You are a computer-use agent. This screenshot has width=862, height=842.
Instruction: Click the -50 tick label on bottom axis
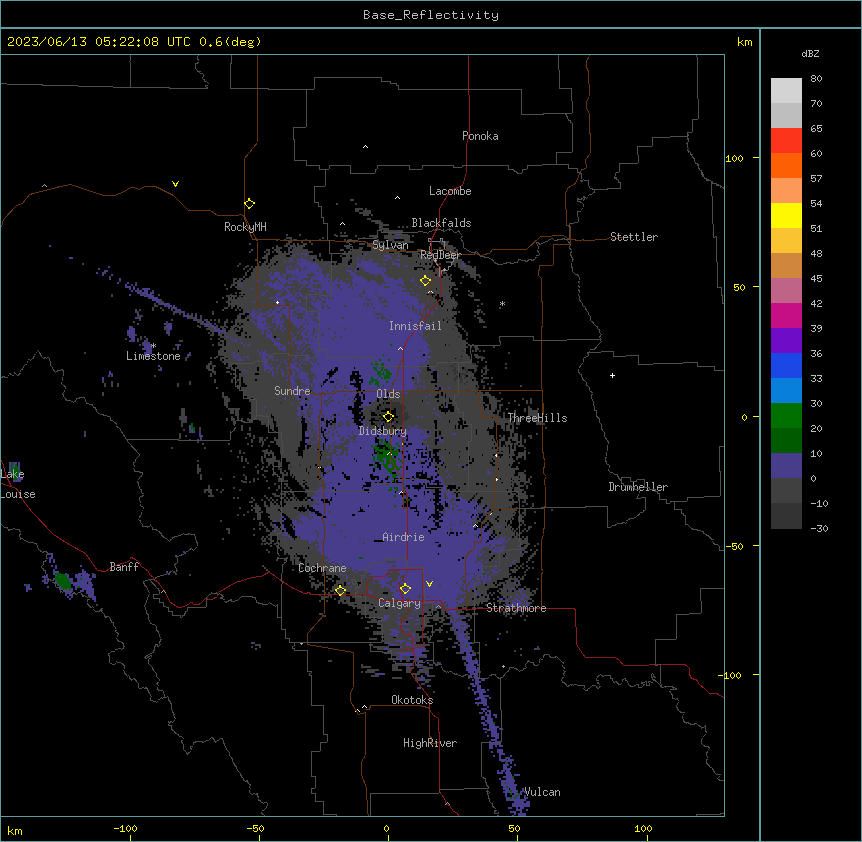click(255, 828)
